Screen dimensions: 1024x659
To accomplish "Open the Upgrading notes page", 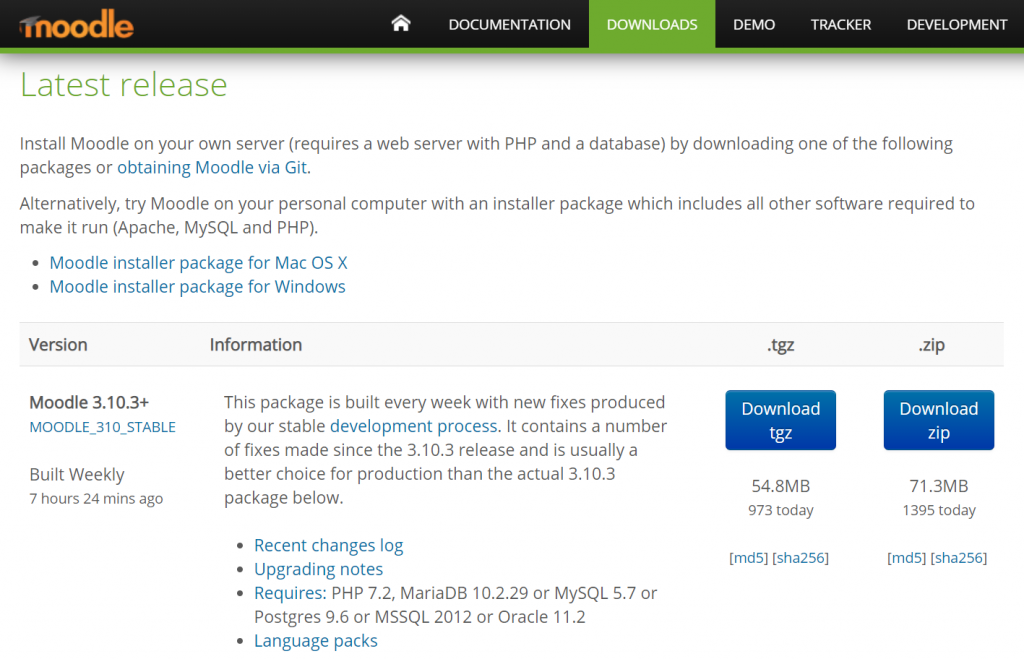I will click(x=318, y=569).
